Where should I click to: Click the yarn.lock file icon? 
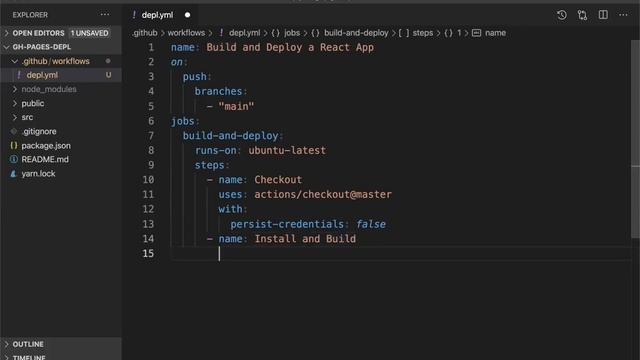pos(13,173)
